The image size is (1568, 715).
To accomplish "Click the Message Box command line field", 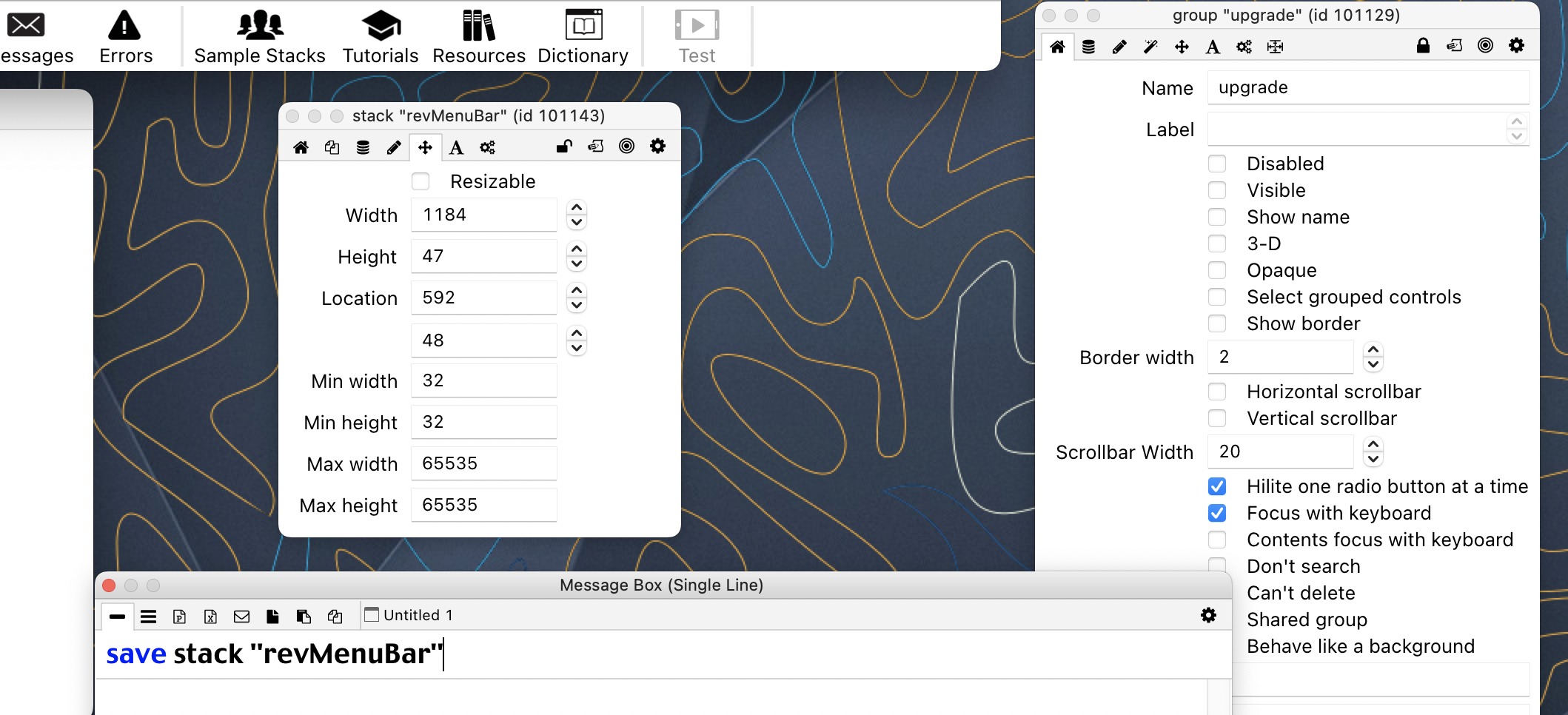I will point(663,654).
